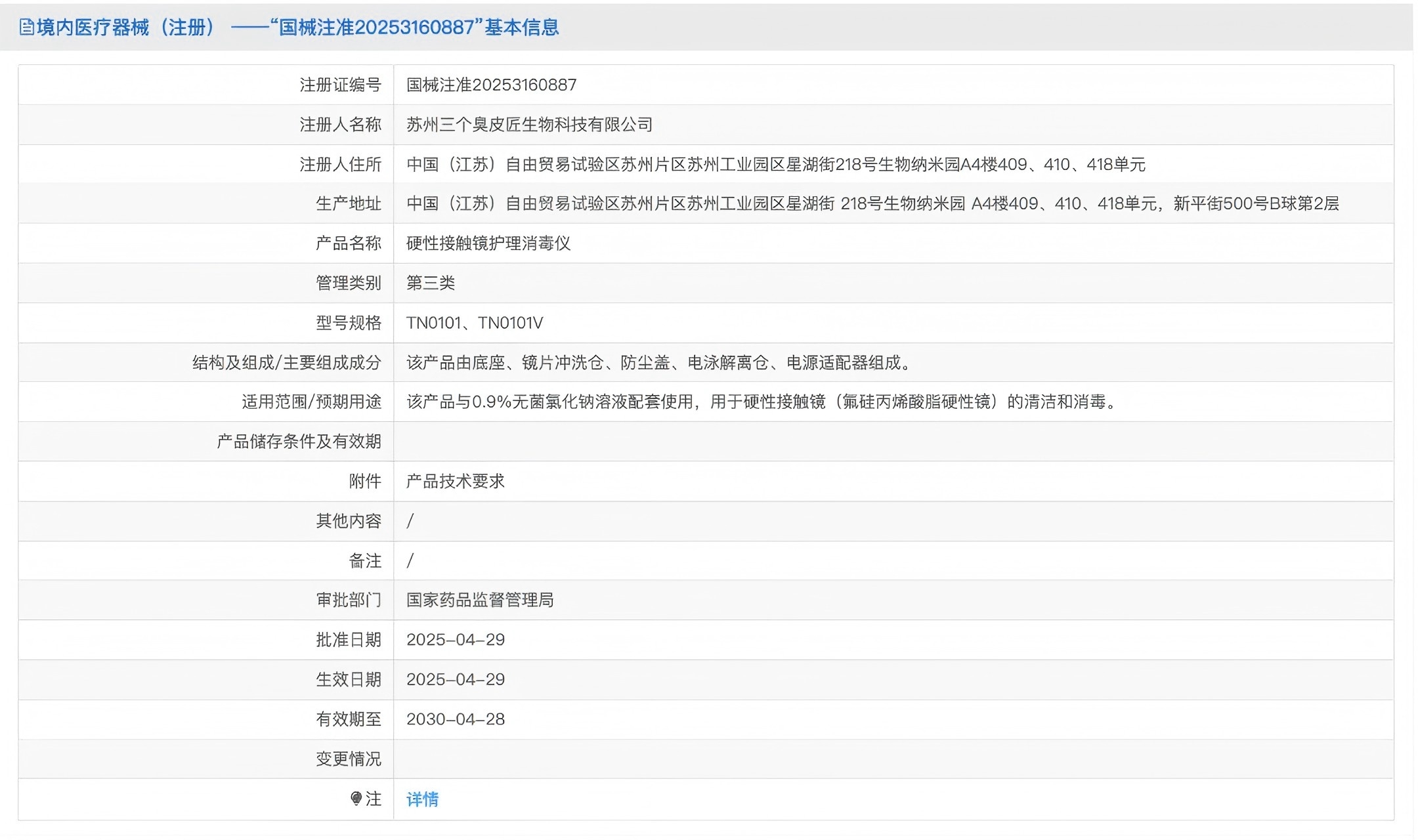Select registration number 国械注准20253160887 value cell
Screen dimensions: 1418x840
click(491, 85)
